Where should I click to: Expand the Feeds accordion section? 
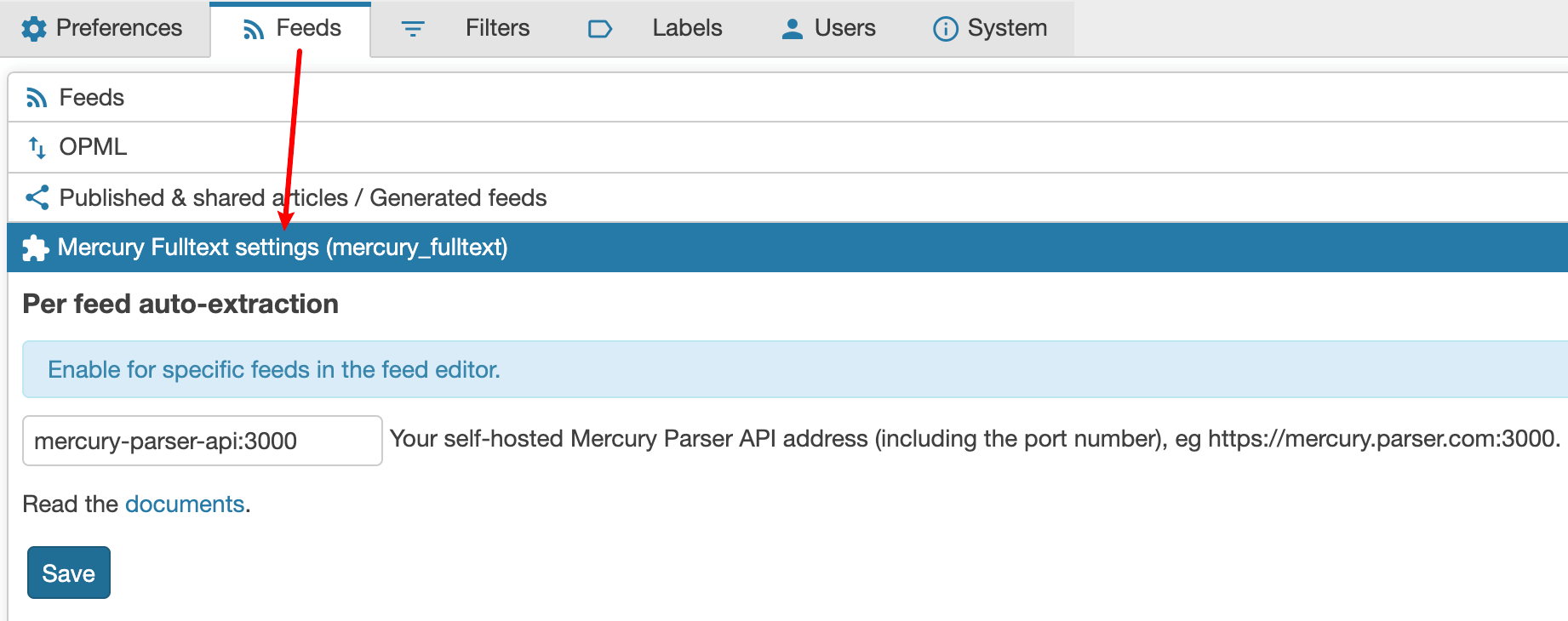(x=787, y=97)
